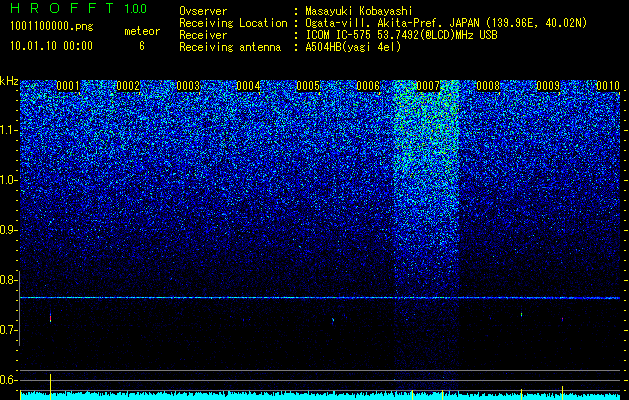
Task: Click the 'Receiver' field label
Action: click(203, 35)
